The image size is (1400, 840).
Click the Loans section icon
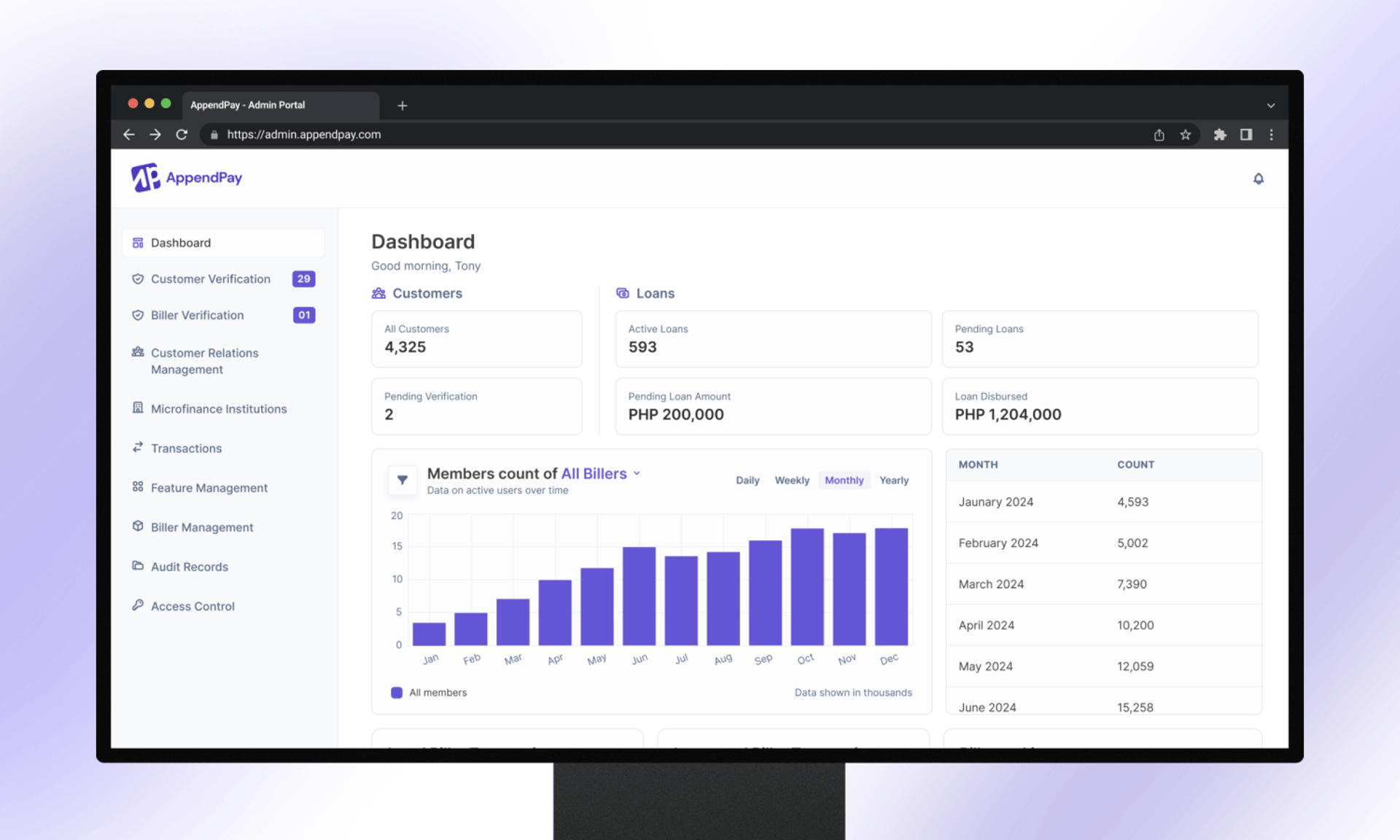coord(622,293)
